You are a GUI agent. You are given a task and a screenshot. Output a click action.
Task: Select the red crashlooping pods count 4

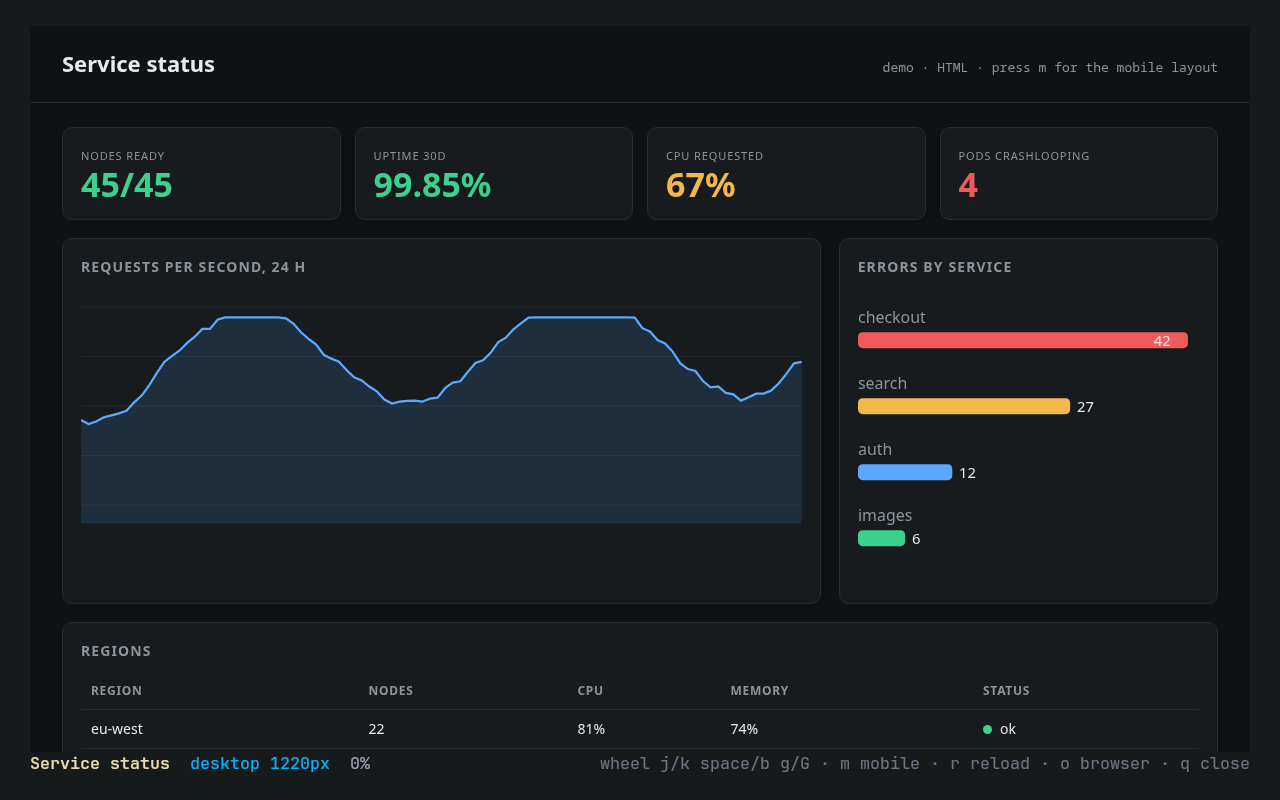click(x=968, y=185)
